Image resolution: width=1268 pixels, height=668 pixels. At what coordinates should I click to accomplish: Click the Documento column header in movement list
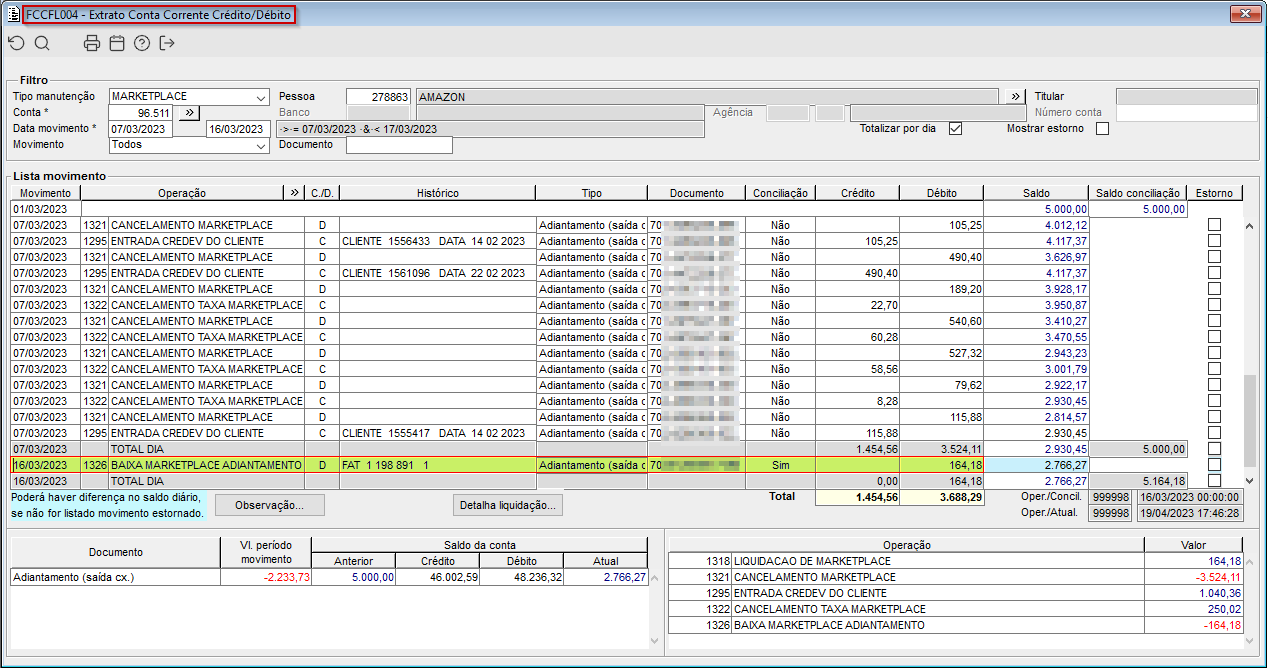point(696,193)
